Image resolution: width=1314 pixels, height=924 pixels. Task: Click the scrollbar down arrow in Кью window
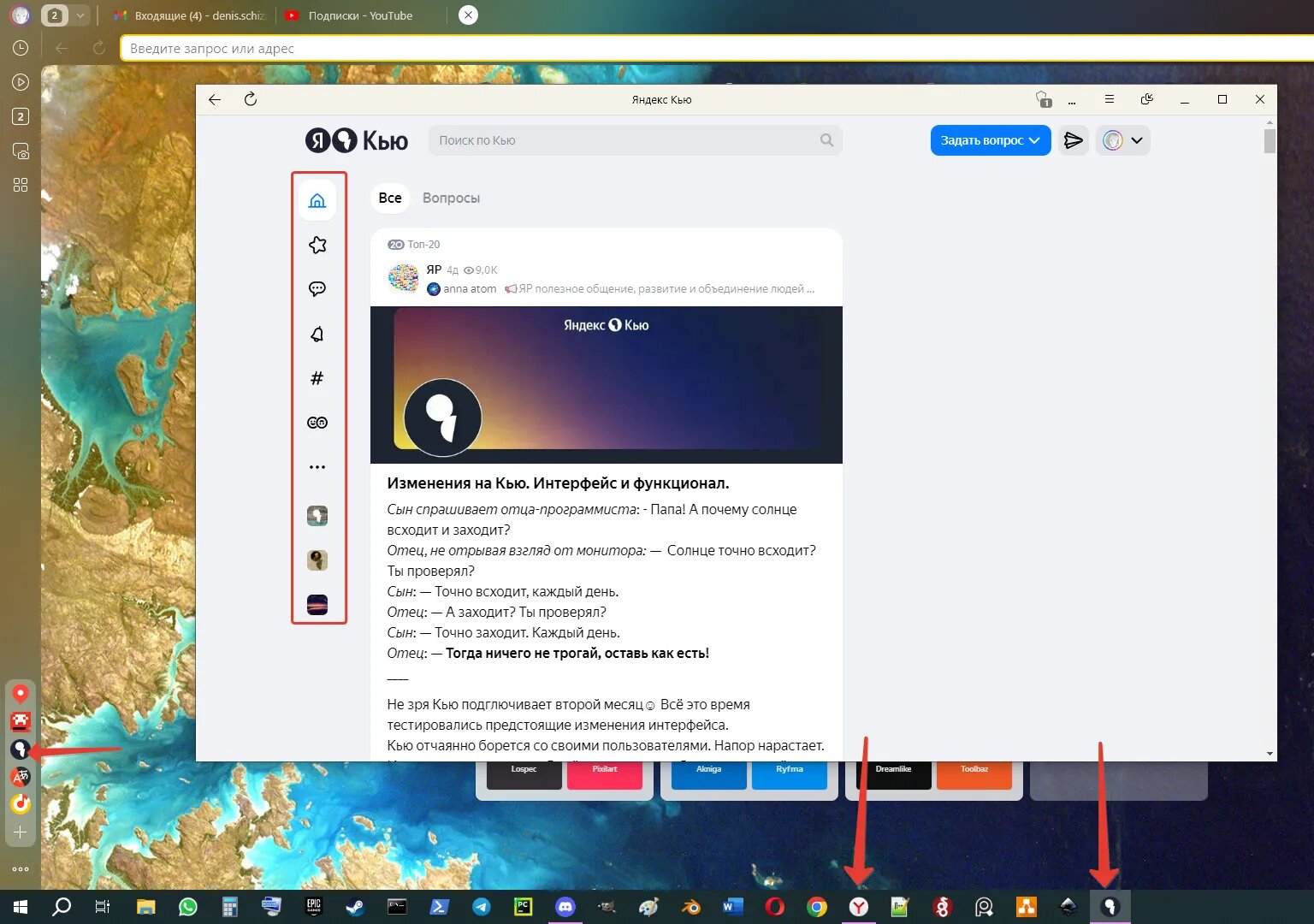coord(1270,754)
